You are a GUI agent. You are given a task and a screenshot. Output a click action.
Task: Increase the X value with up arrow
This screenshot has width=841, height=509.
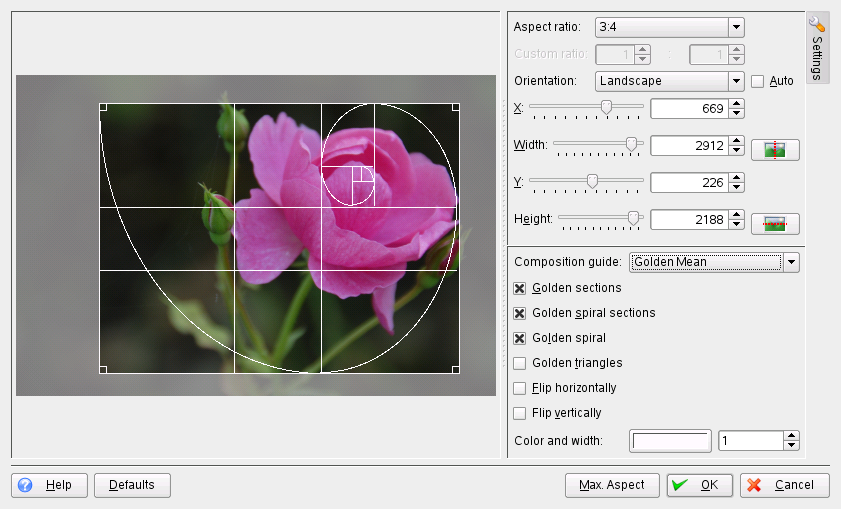[737, 104]
